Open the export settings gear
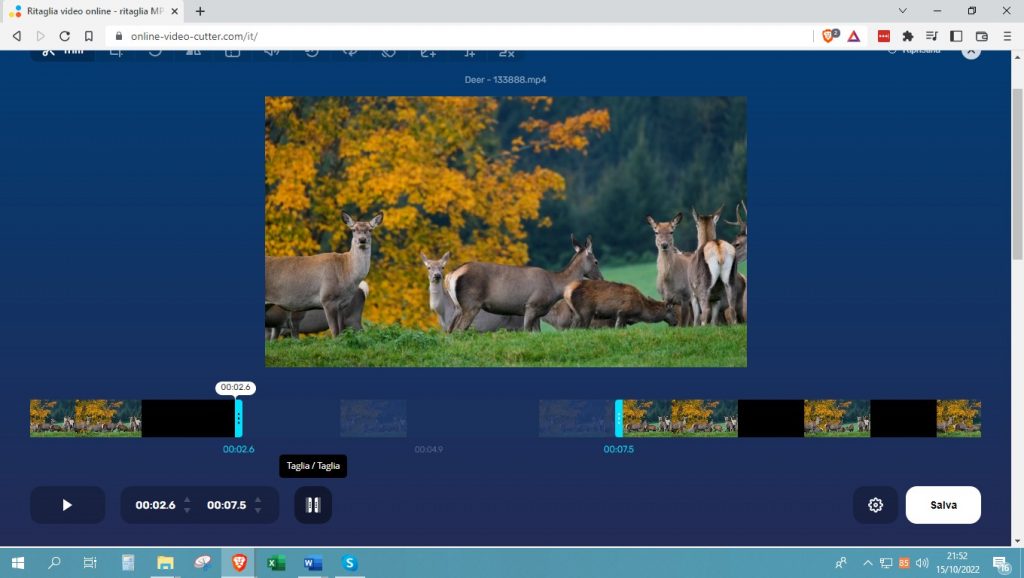1024x578 pixels. (875, 505)
